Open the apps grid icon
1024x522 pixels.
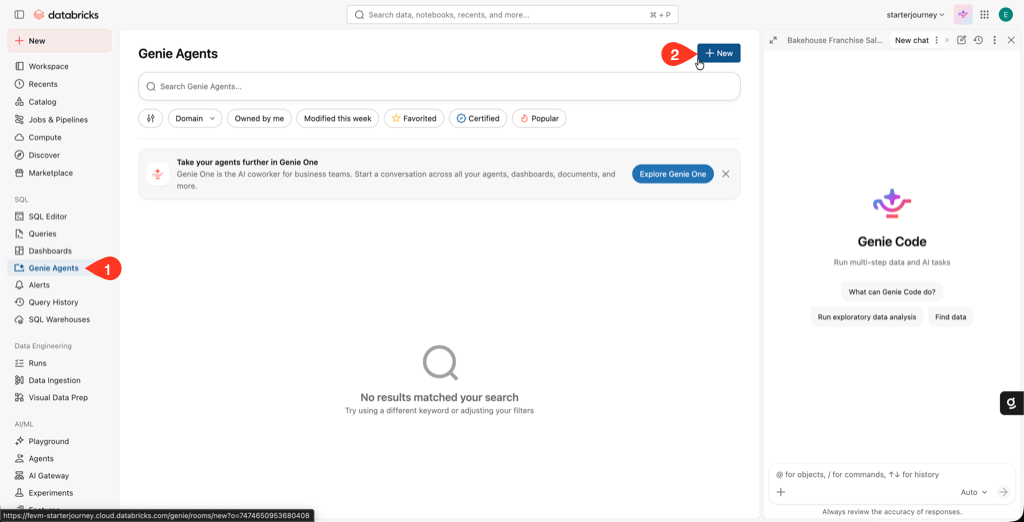[x=984, y=14]
